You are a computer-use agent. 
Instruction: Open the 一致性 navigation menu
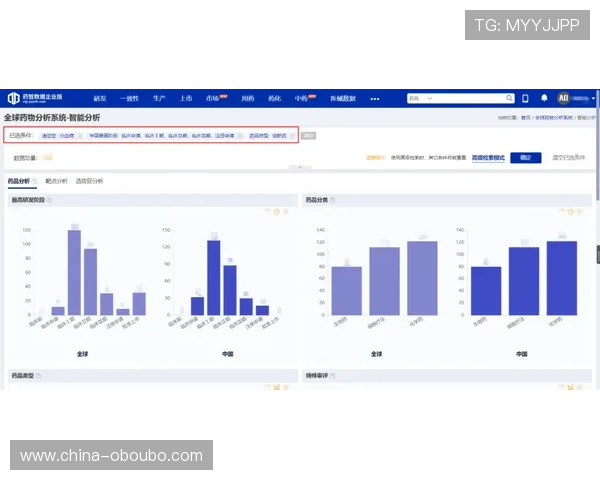129,98
